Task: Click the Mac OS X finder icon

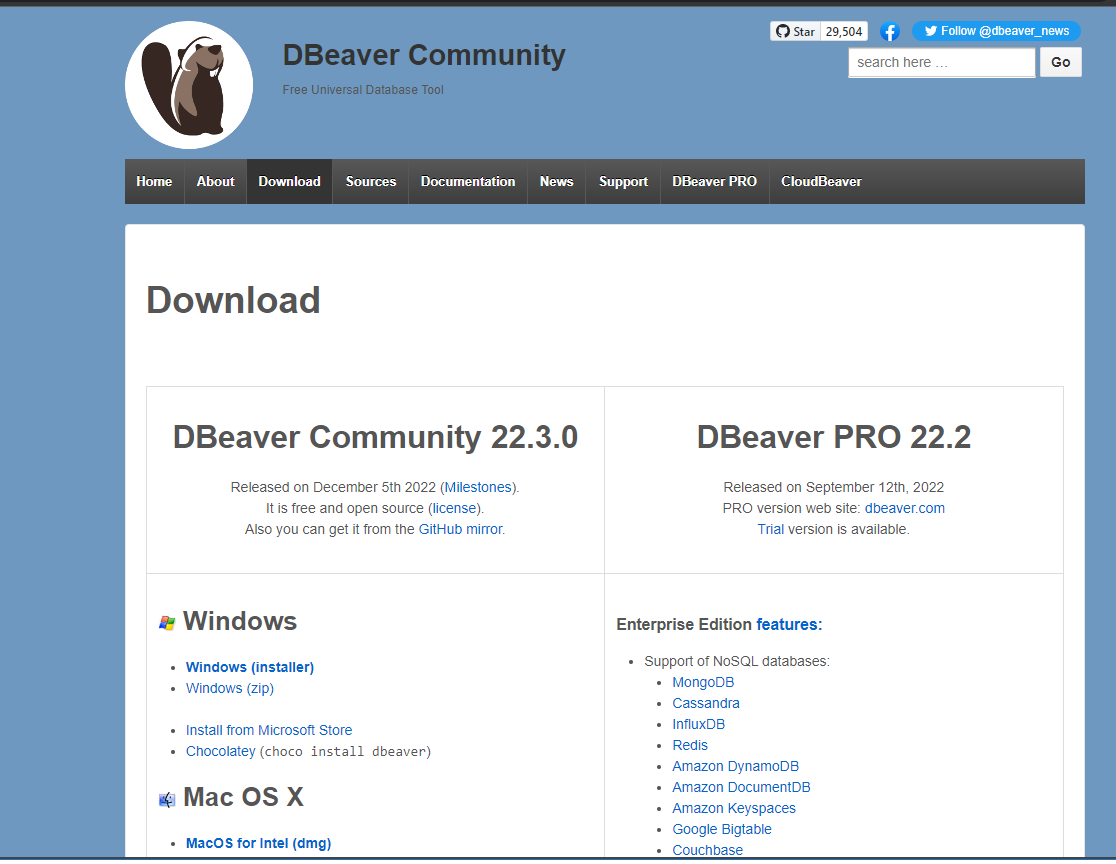Action: tap(167, 799)
